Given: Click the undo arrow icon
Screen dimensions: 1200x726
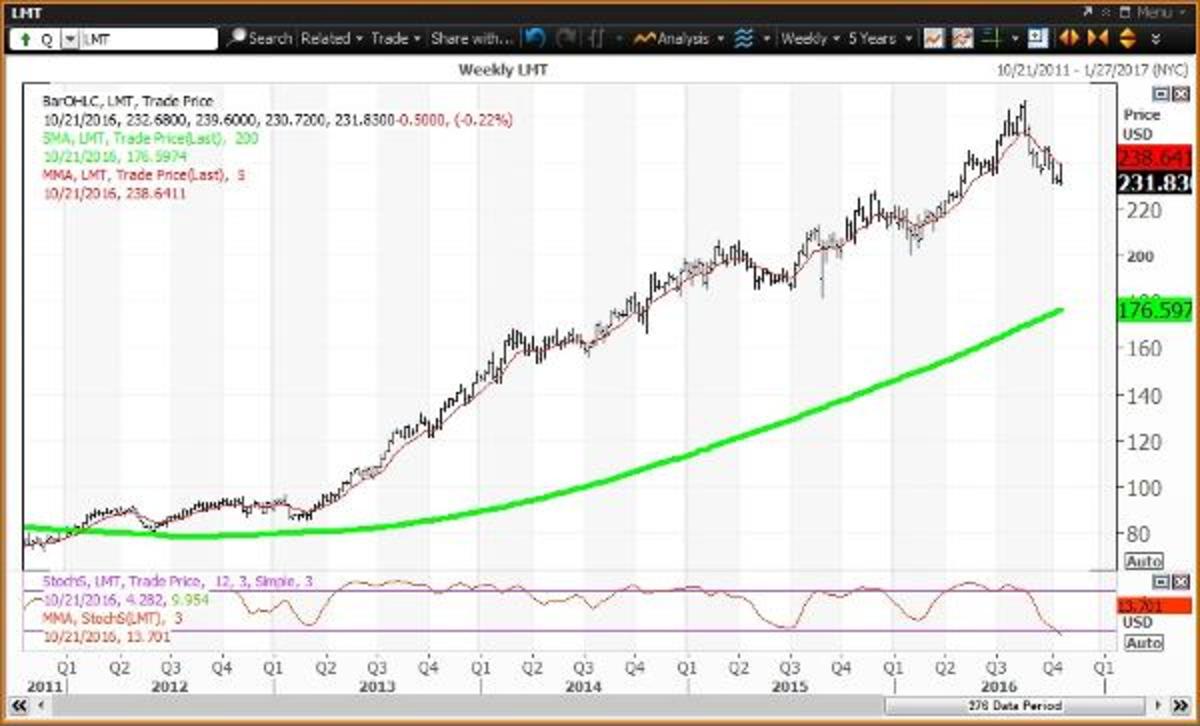Looking at the screenshot, I should pos(536,39).
